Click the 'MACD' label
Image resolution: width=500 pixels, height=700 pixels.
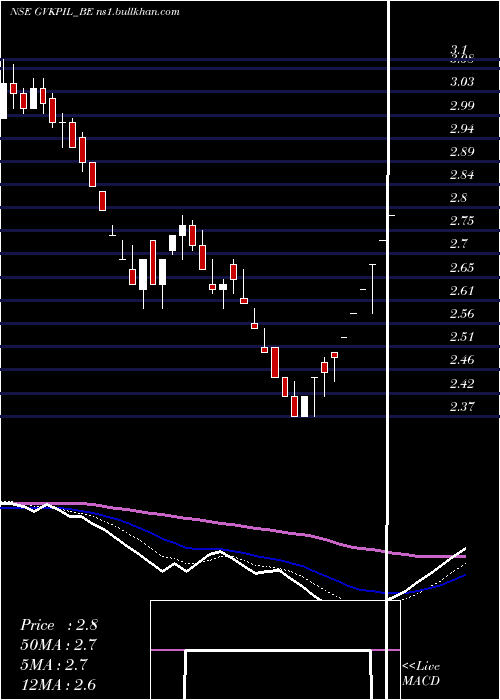pyautogui.click(x=421, y=681)
